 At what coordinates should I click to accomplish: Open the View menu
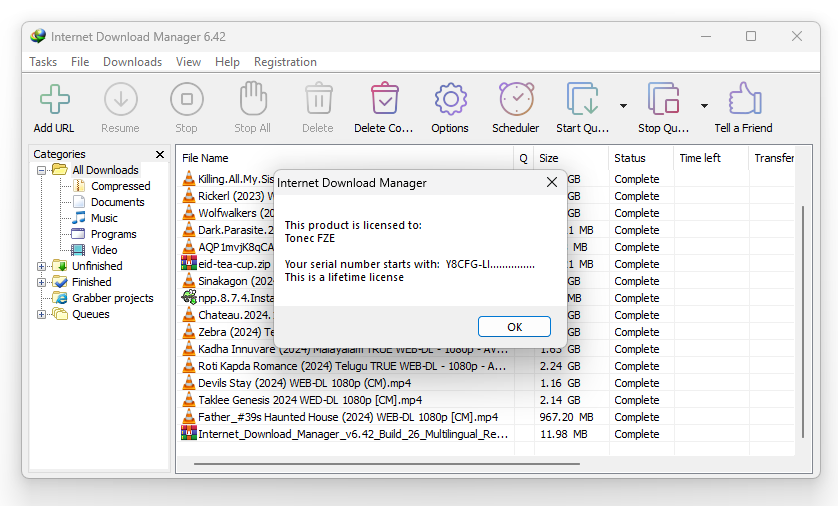[x=189, y=62]
